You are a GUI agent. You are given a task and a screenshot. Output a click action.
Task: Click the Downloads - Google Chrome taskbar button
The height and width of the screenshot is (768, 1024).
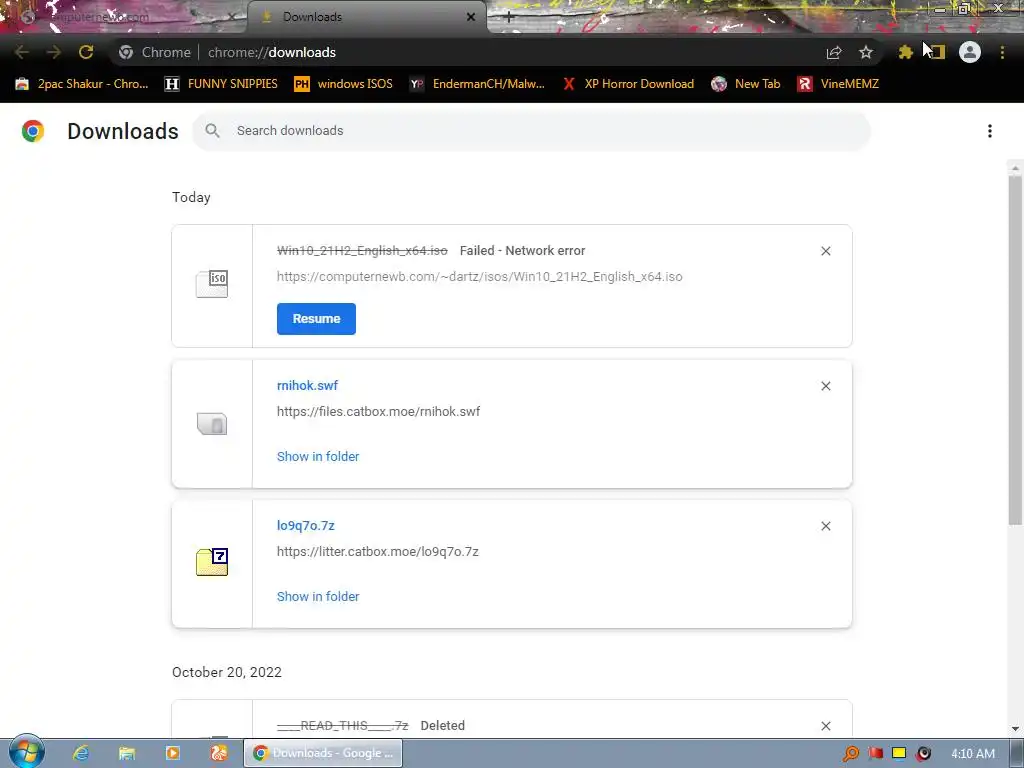tap(323, 753)
